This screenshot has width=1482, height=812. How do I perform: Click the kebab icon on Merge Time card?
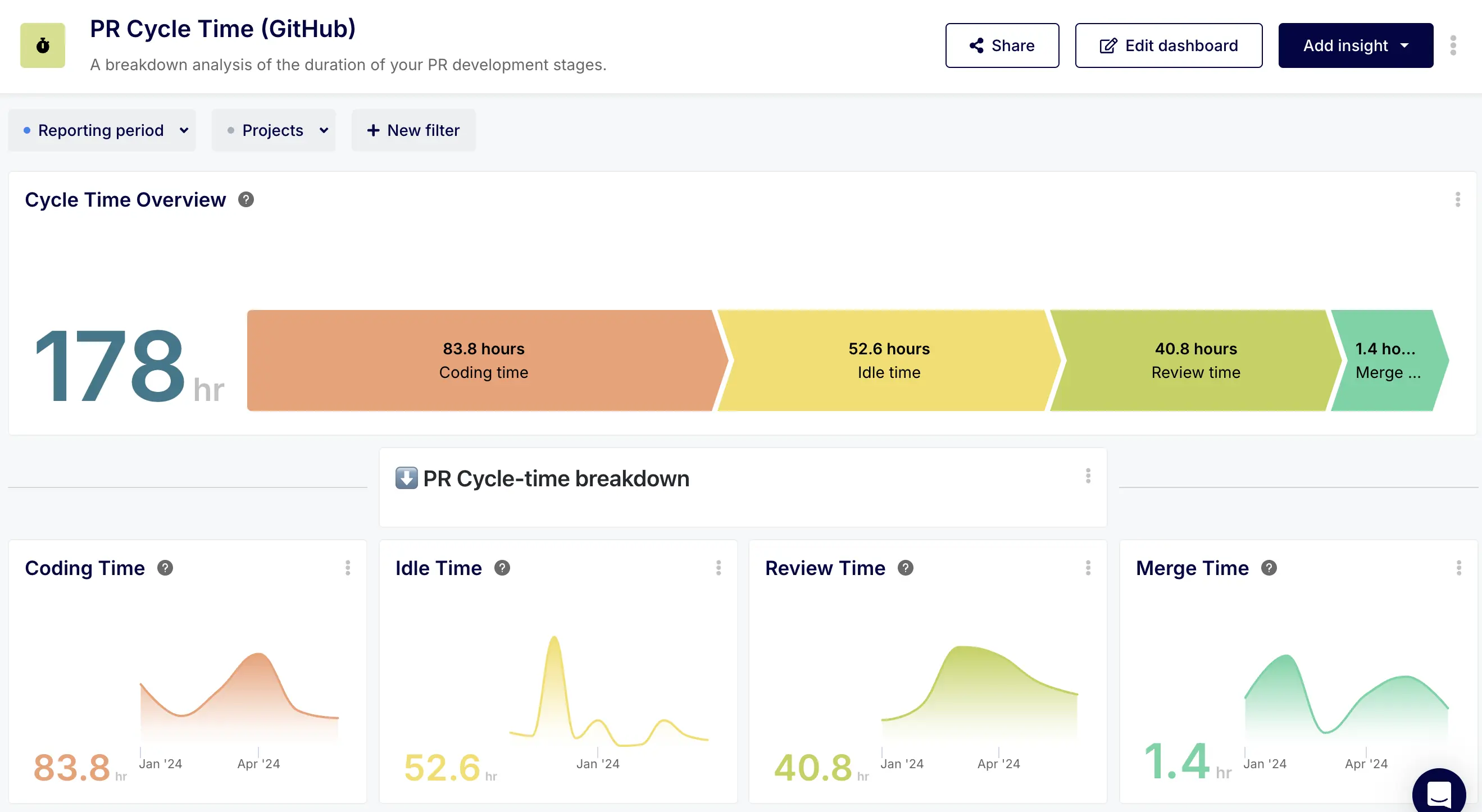(1459, 568)
